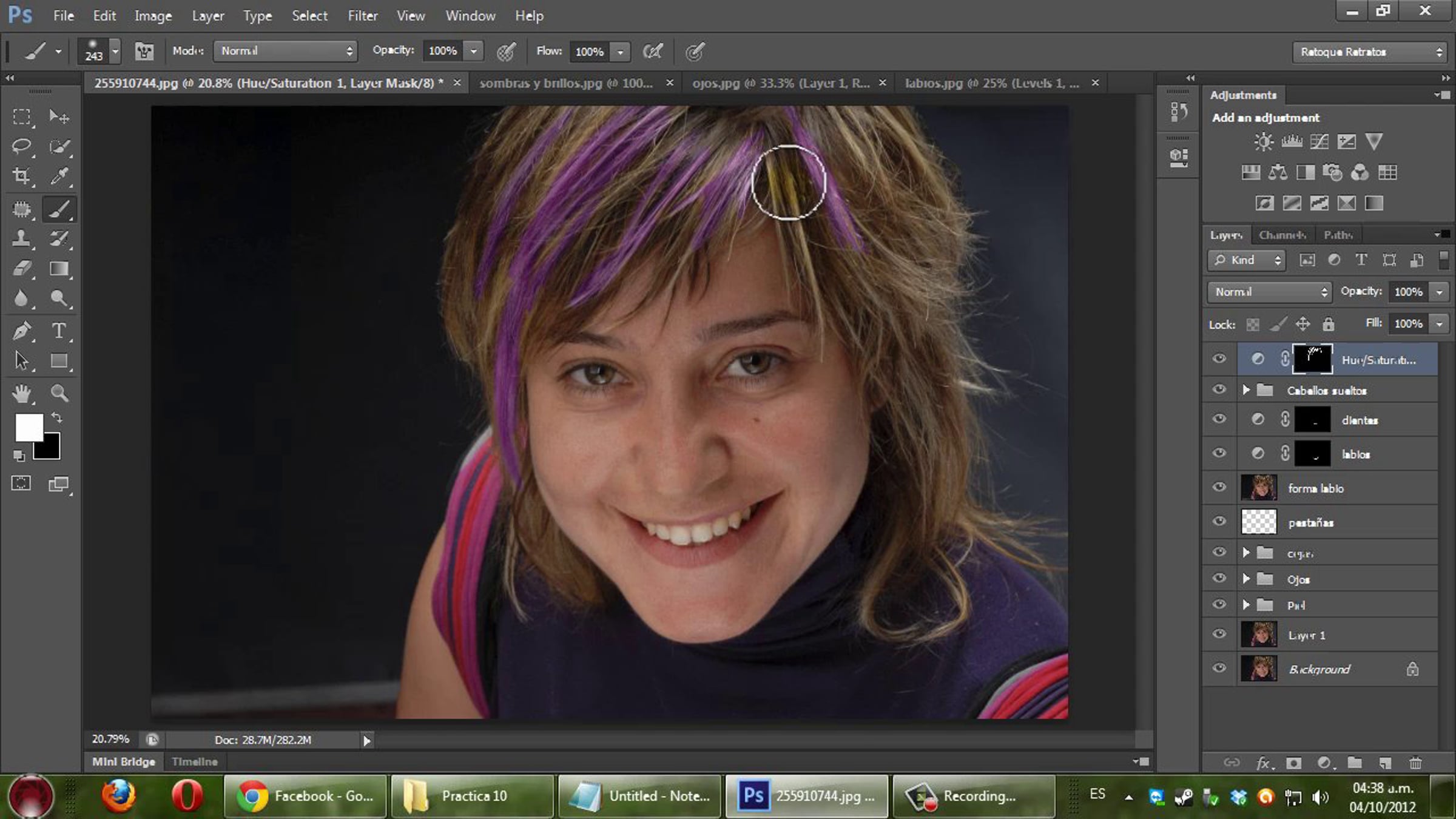Select the Horizontal Type tool
The image size is (1456, 819).
click(59, 331)
